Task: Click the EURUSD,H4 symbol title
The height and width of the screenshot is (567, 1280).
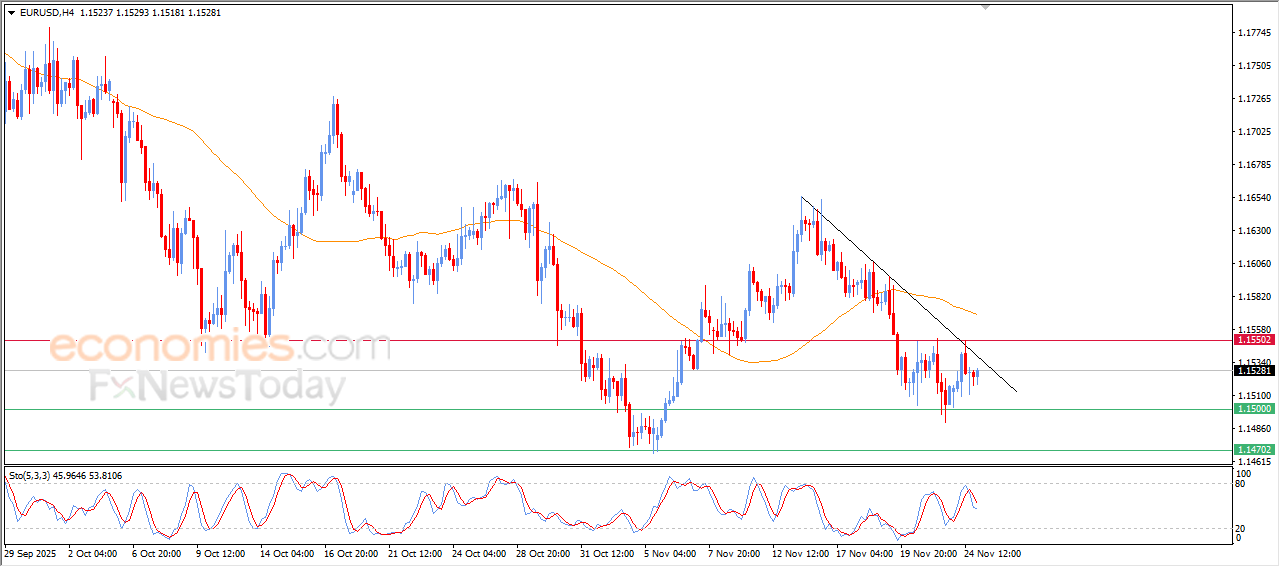Action: click(x=46, y=13)
